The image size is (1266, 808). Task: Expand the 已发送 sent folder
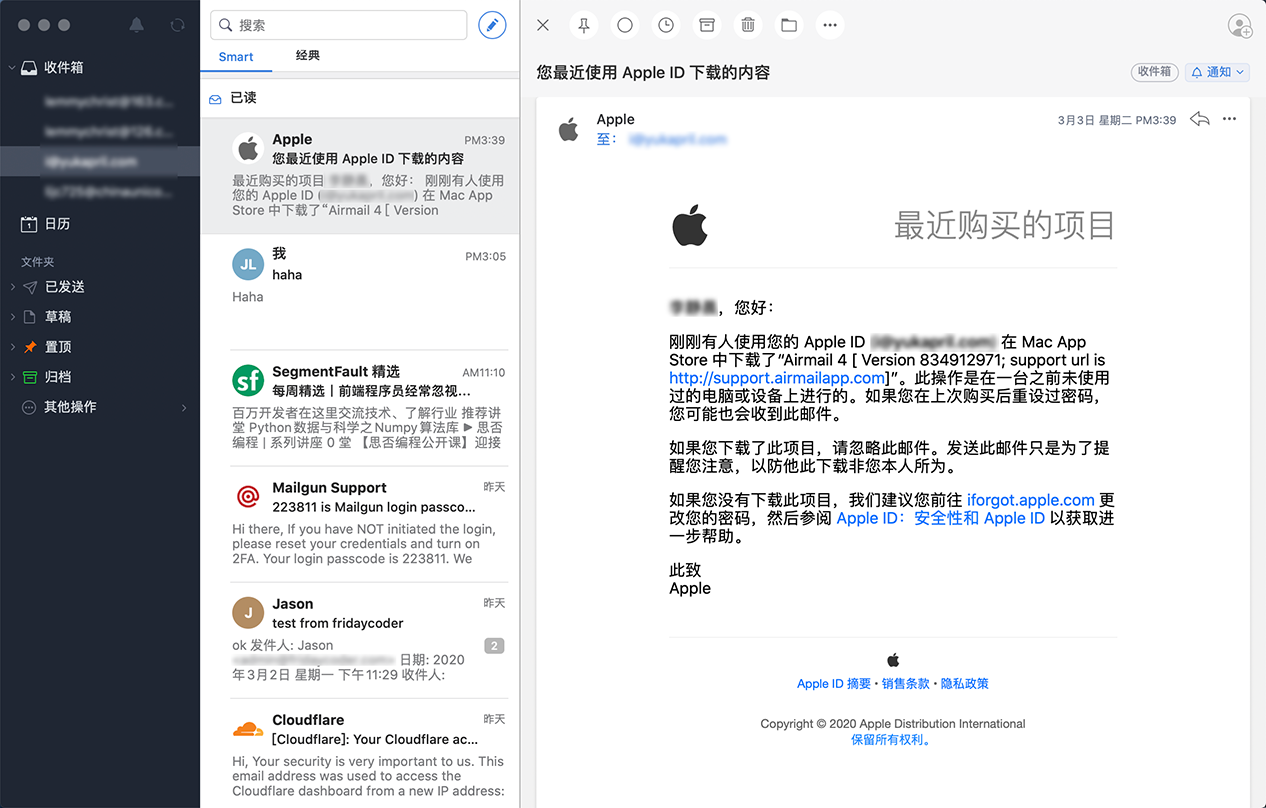(12, 287)
